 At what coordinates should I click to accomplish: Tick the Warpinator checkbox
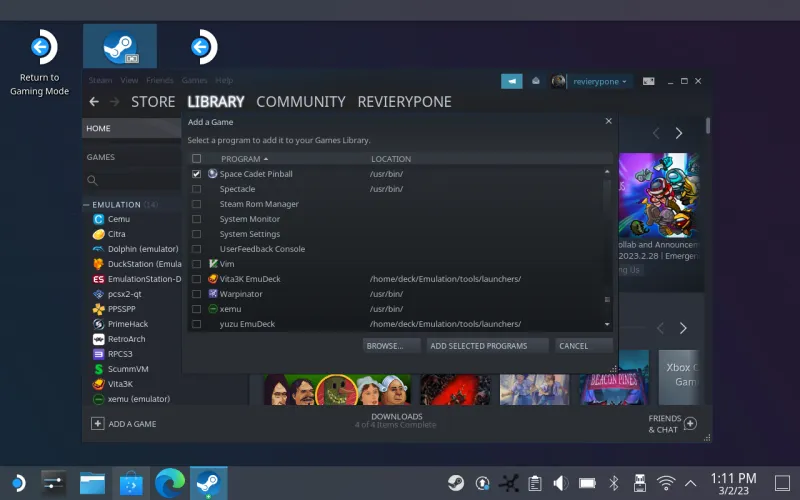click(196, 294)
